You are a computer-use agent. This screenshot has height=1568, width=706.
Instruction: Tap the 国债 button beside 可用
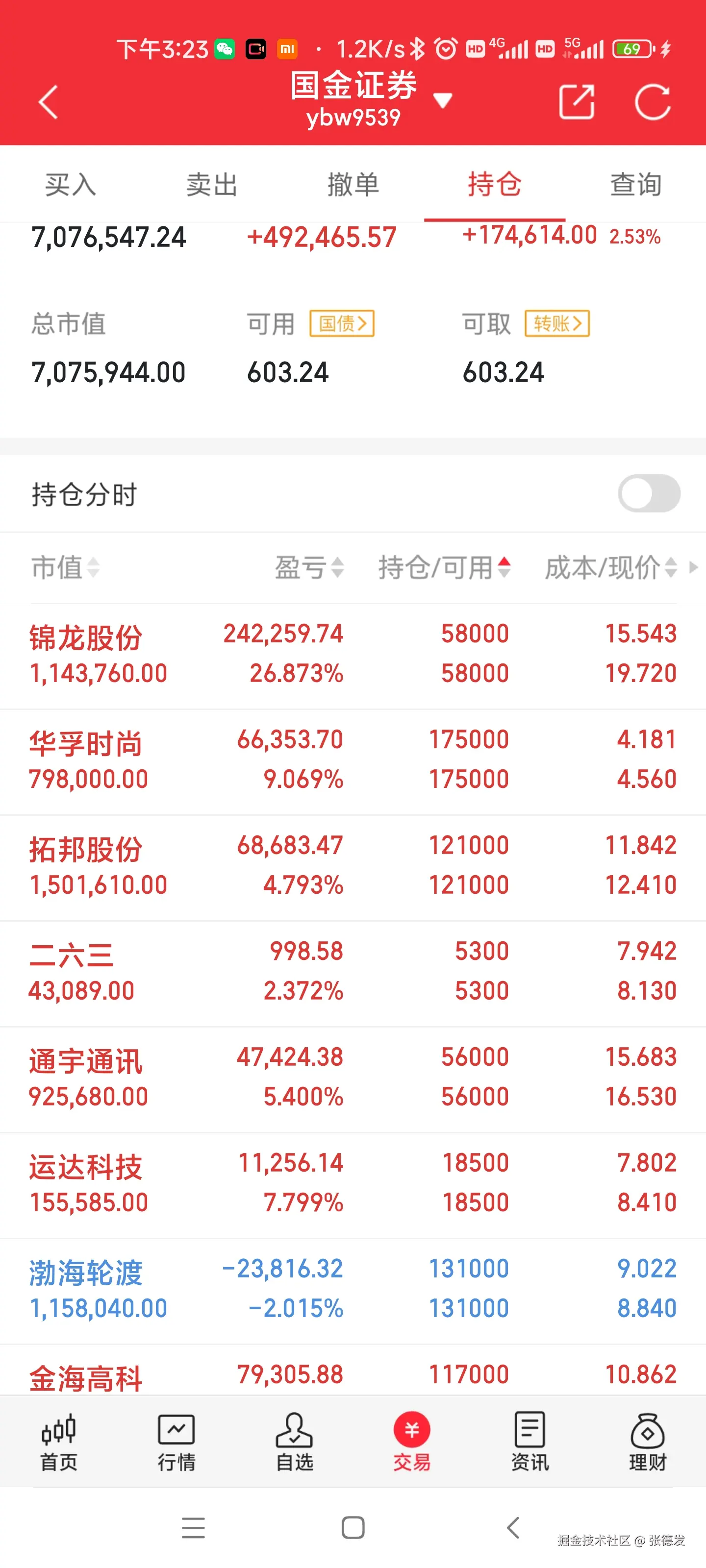342,323
